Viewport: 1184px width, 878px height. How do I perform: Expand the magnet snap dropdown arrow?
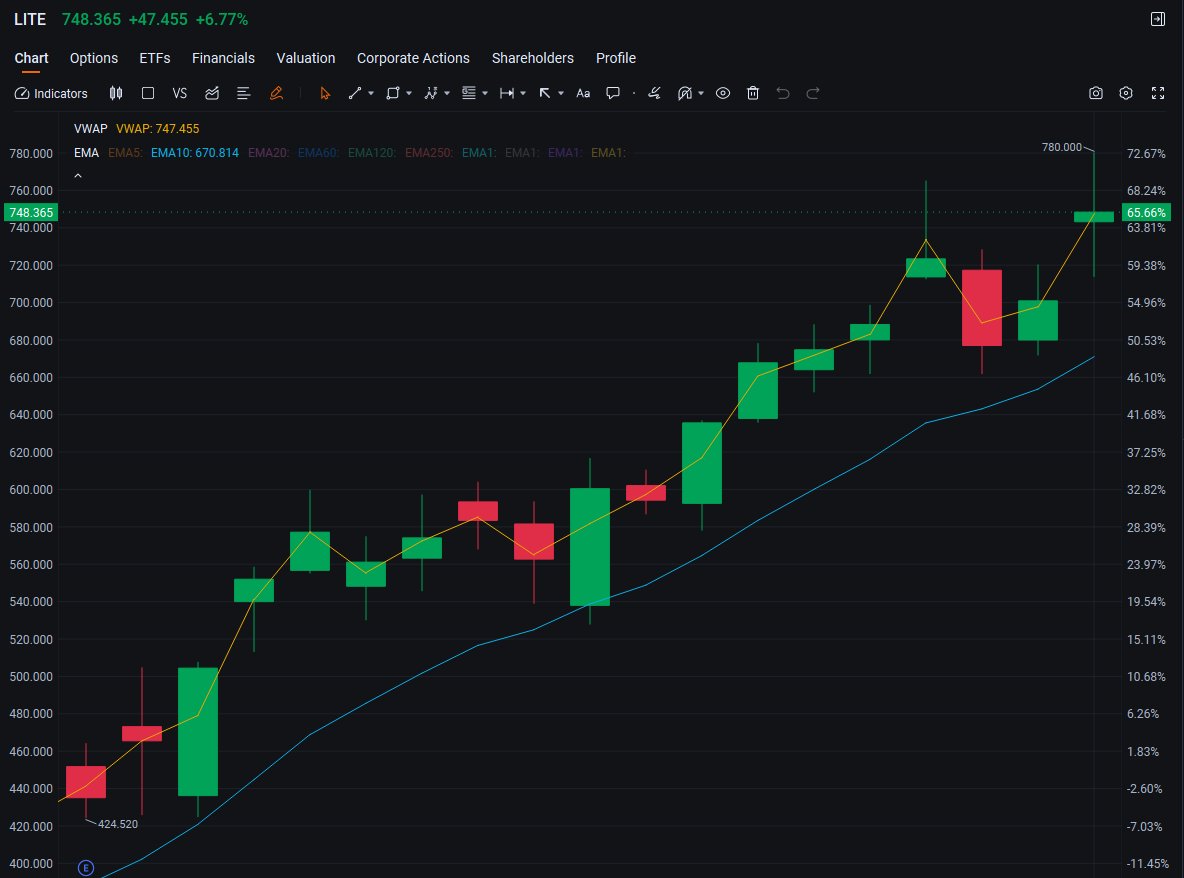[701, 94]
